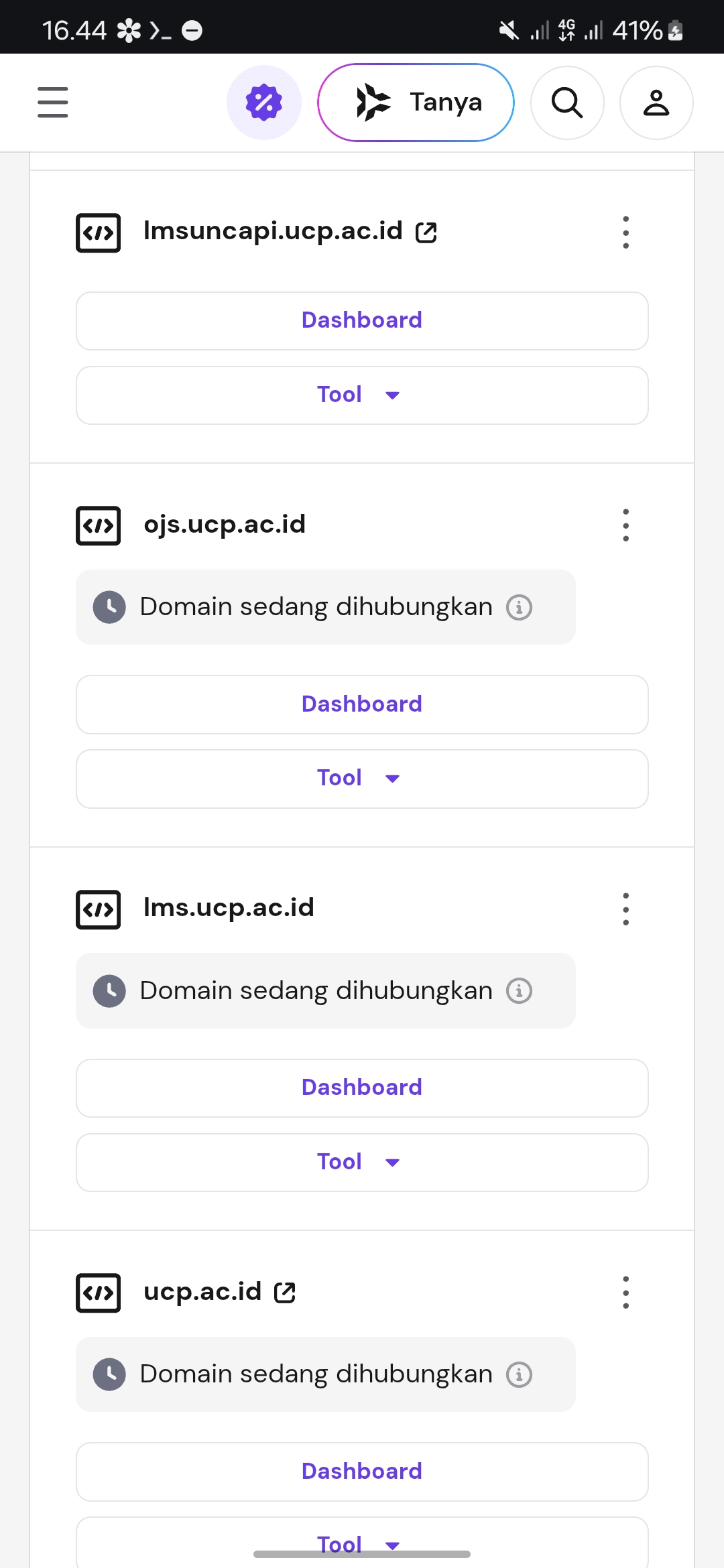Open external link next to ucp.ac.id
724x1568 pixels.
coord(285,1293)
